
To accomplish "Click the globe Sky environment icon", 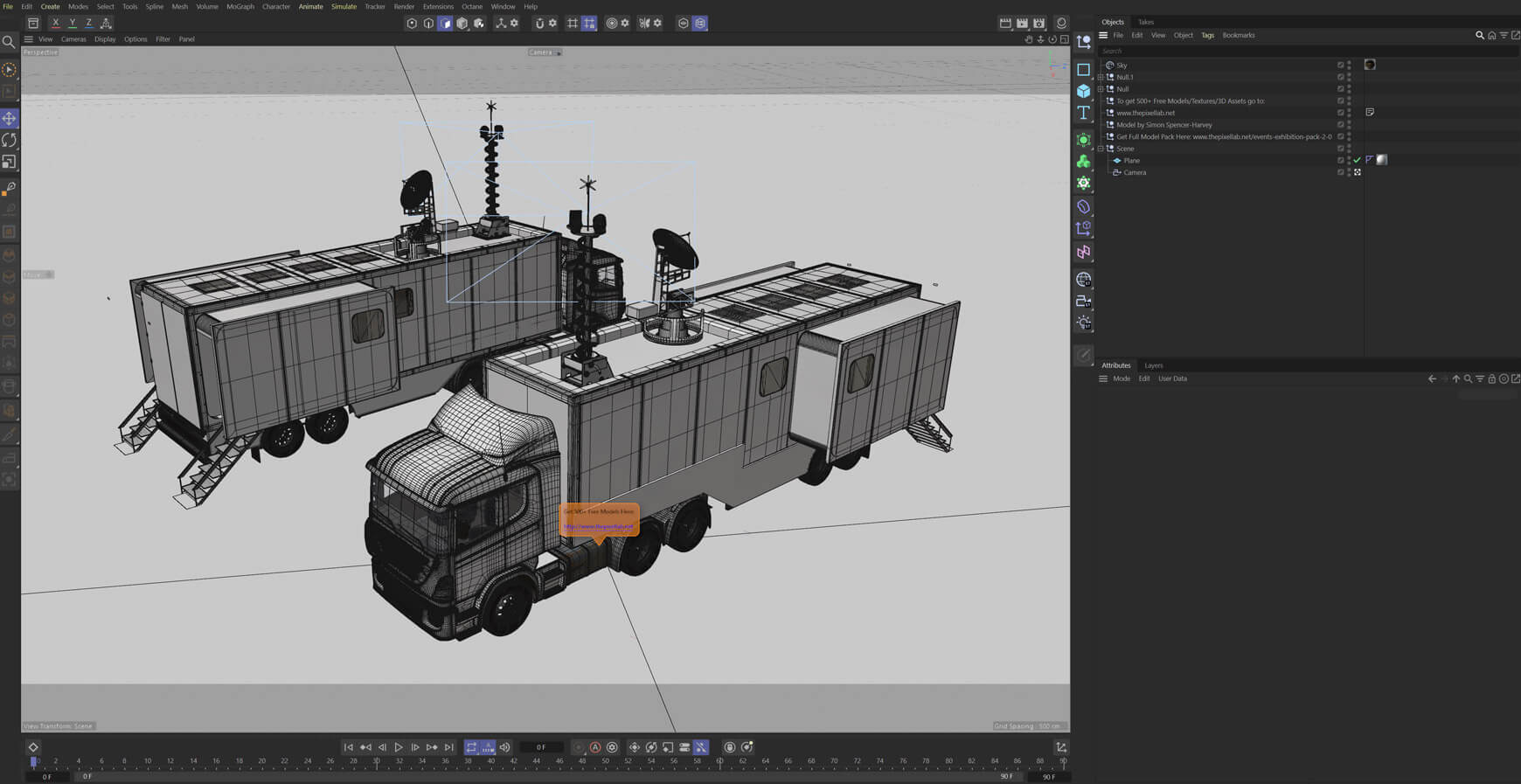I will (1084, 280).
